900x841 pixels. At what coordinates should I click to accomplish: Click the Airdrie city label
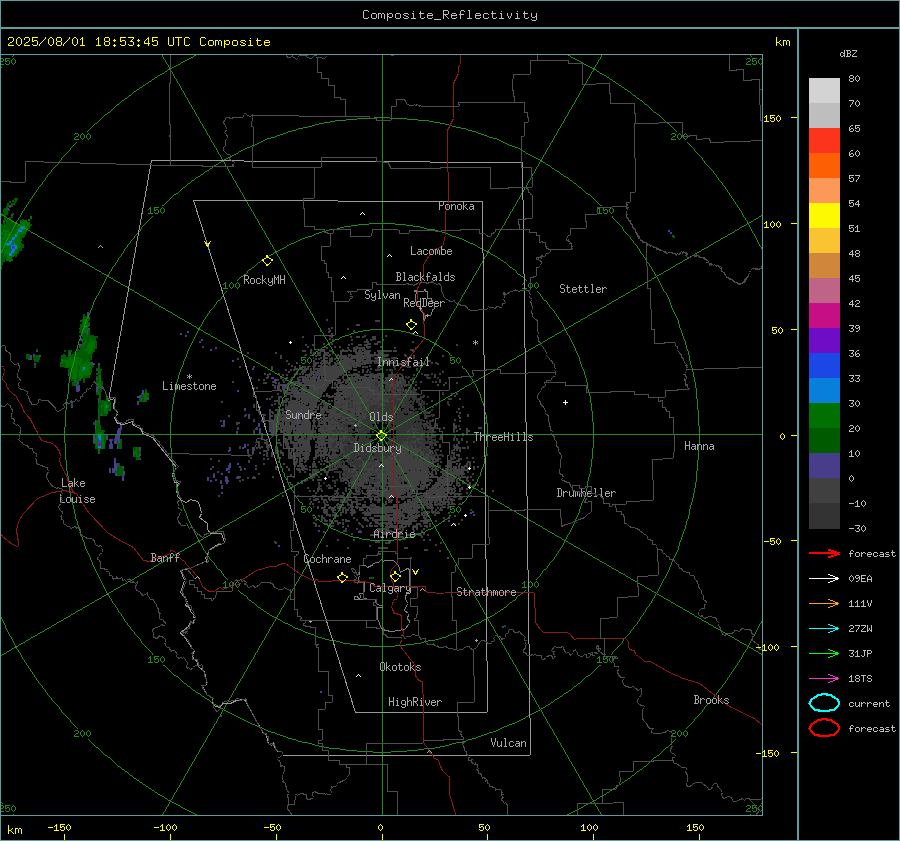[394, 534]
